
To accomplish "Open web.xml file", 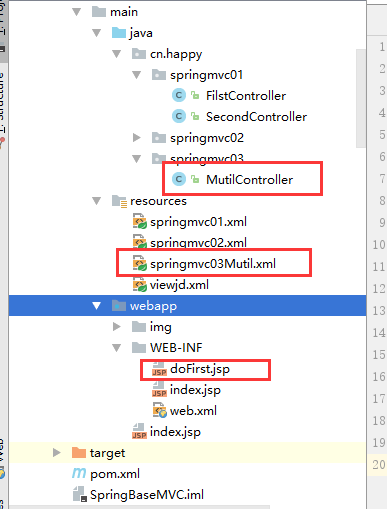I will click(193, 411).
